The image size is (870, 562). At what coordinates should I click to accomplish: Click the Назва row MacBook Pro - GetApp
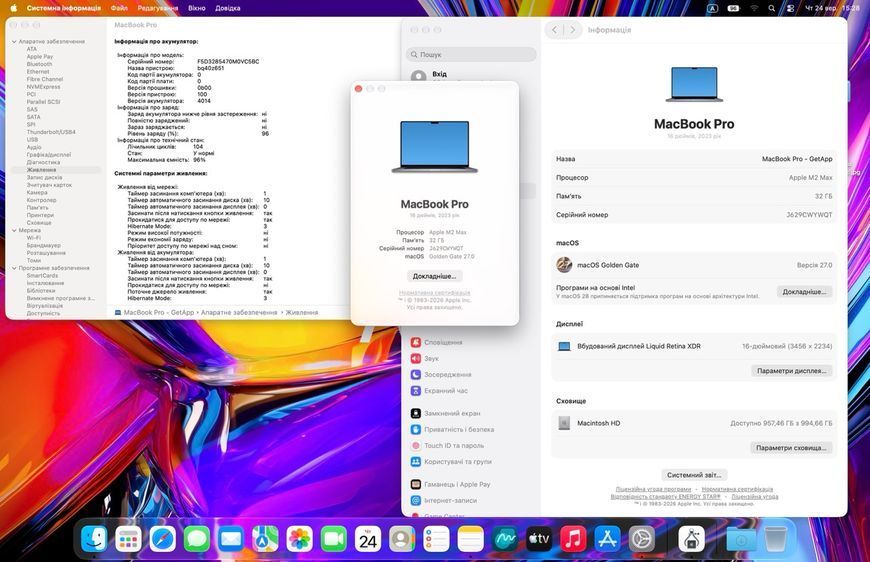[x=694, y=159]
